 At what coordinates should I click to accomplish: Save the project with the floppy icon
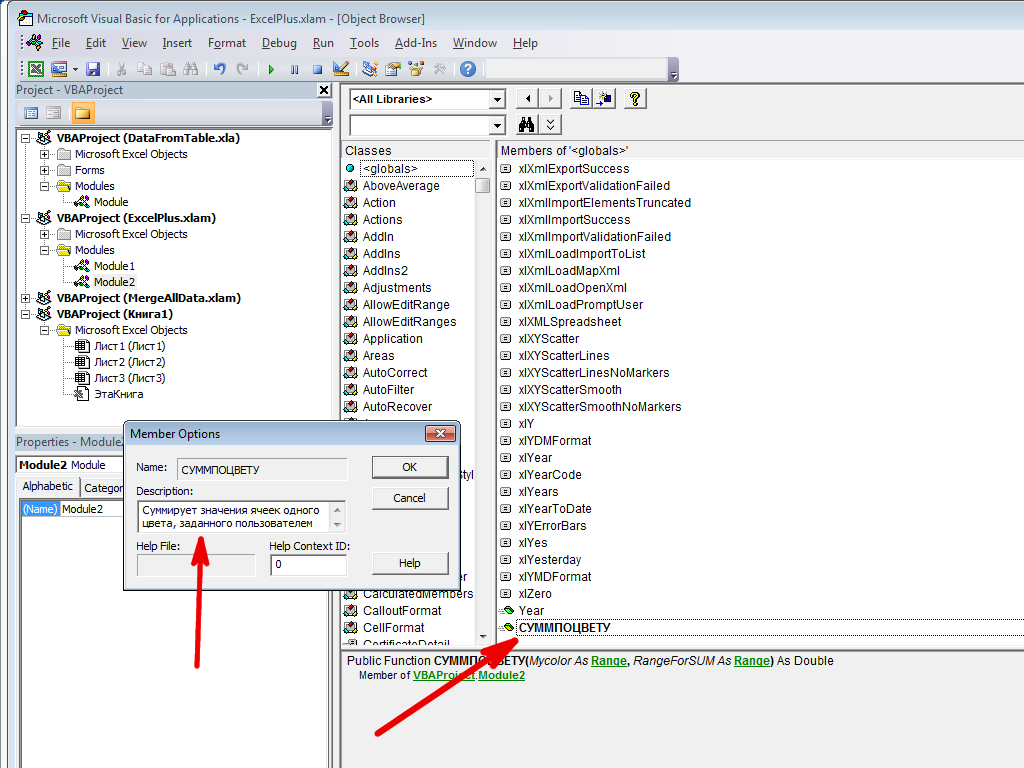tap(93, 69)
